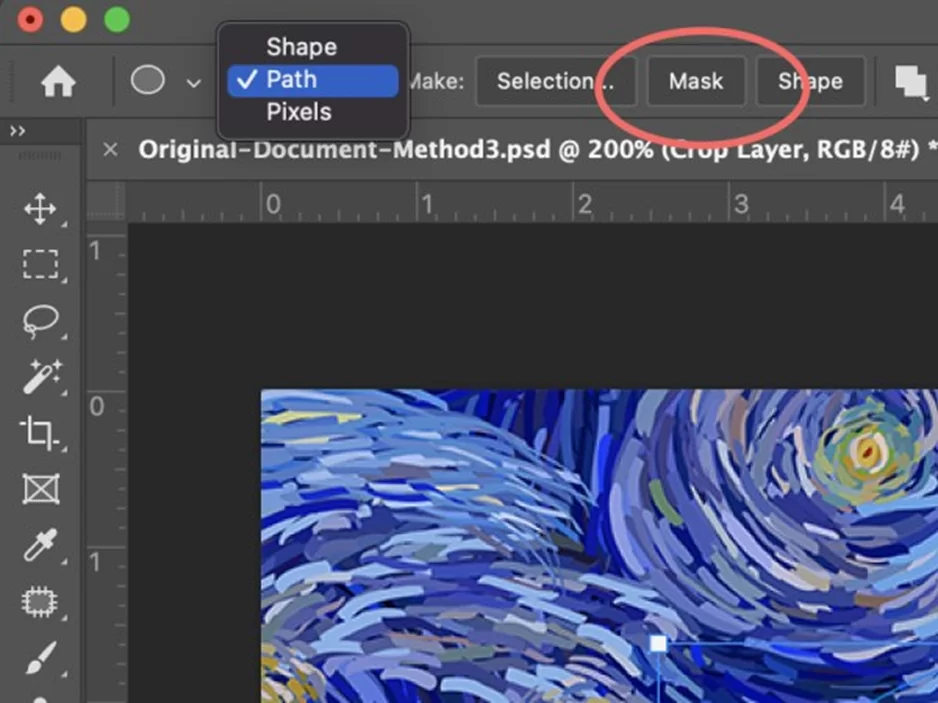
Task: Select the Lasso tool
Action: 40,321
